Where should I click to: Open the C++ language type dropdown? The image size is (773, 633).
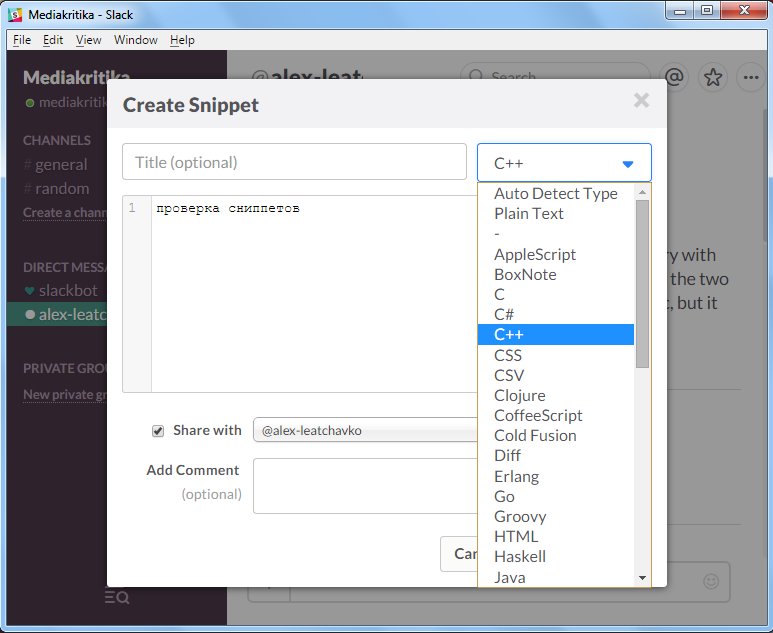[x=564, y=163]
